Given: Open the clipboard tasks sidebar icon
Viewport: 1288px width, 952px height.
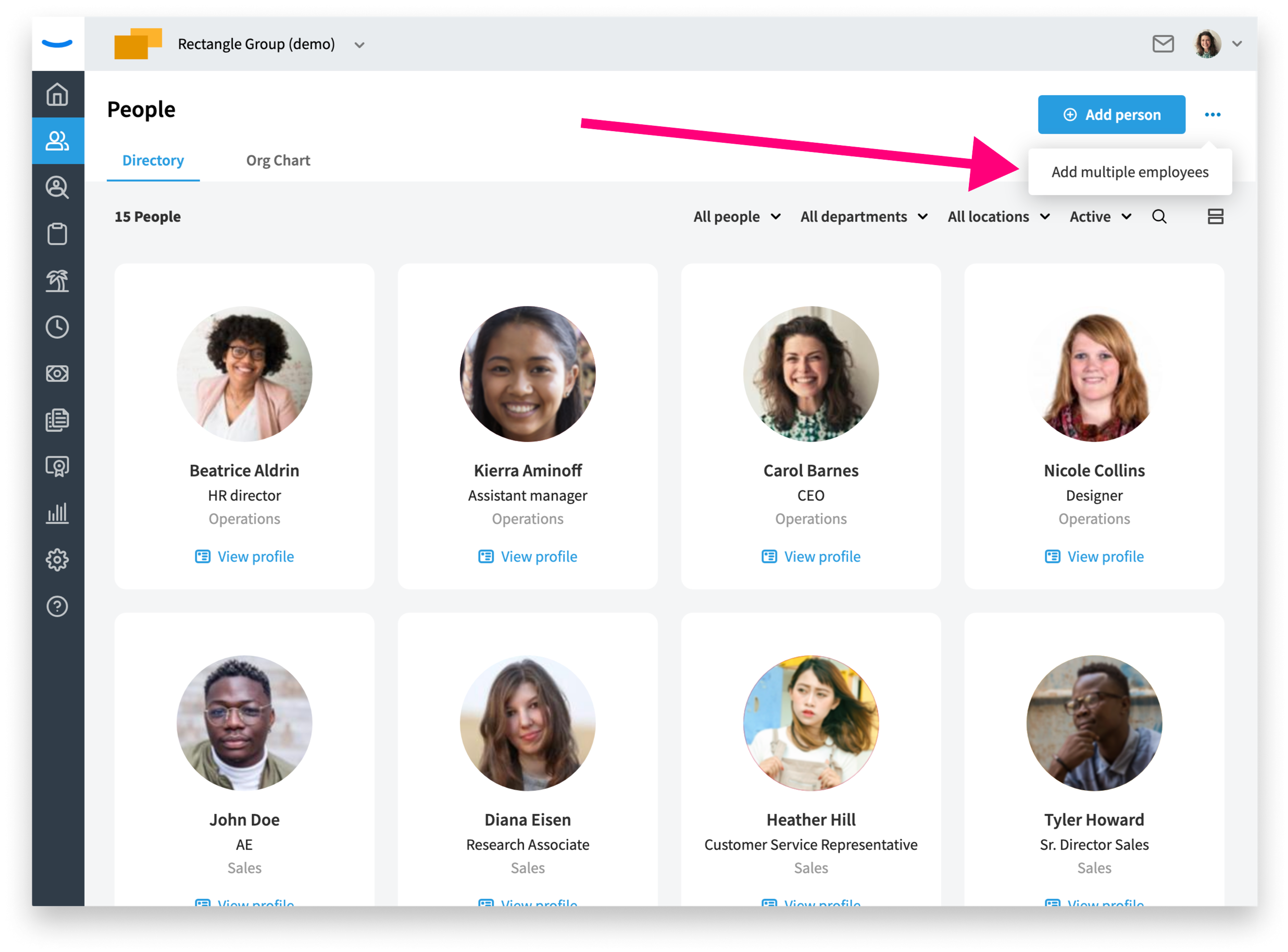Looking at the screenshot, I should (x=57, y=234).
